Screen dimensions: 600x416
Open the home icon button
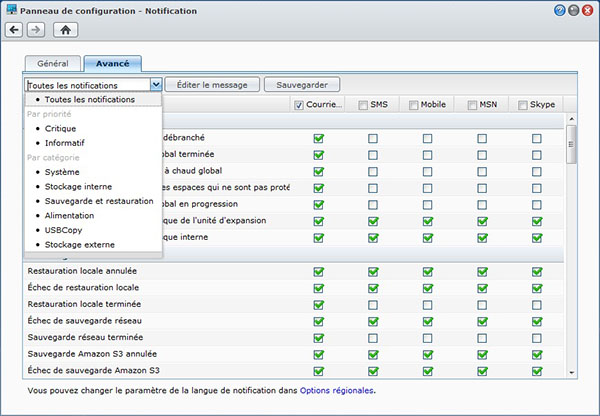pyautogui.click(x=65, y=30)
